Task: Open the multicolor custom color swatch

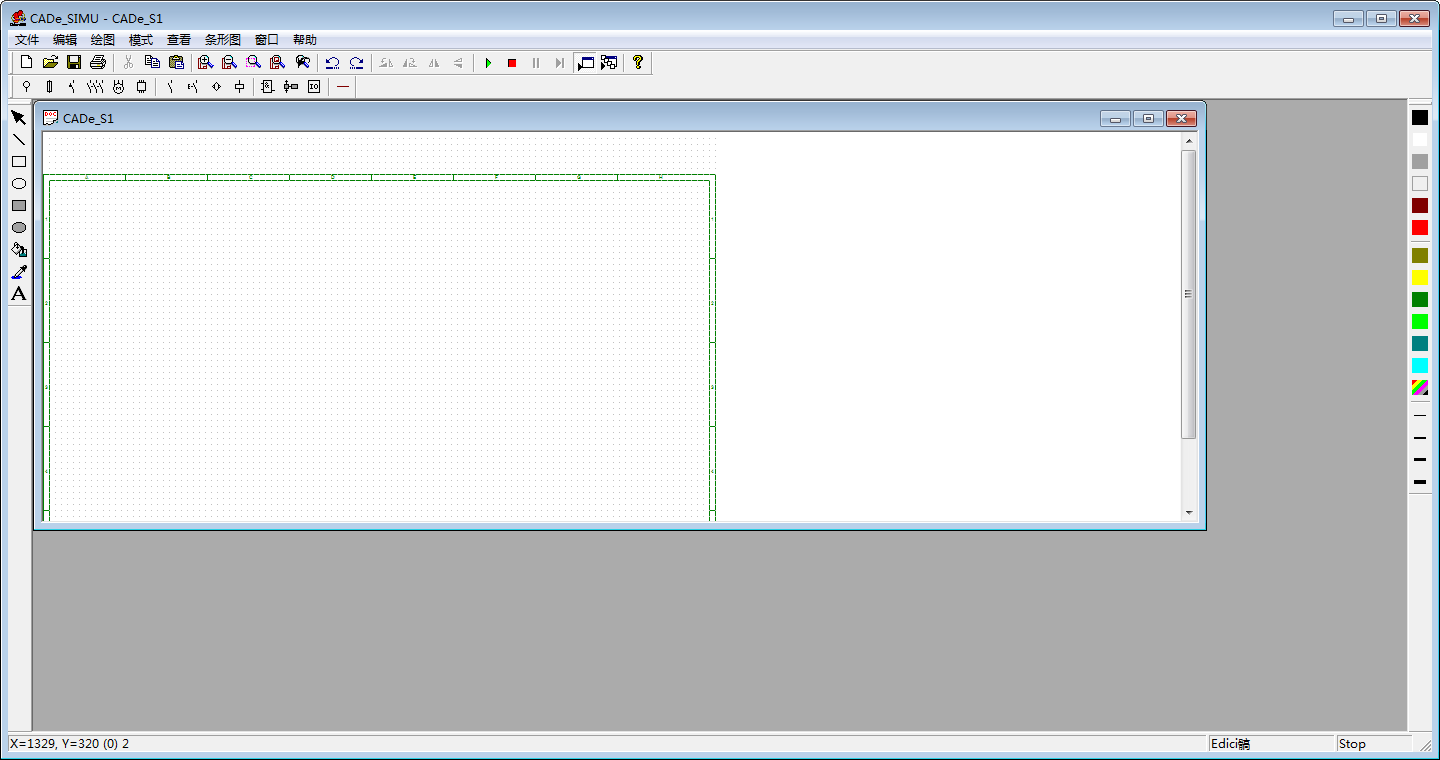Action: click(1420, 388)
